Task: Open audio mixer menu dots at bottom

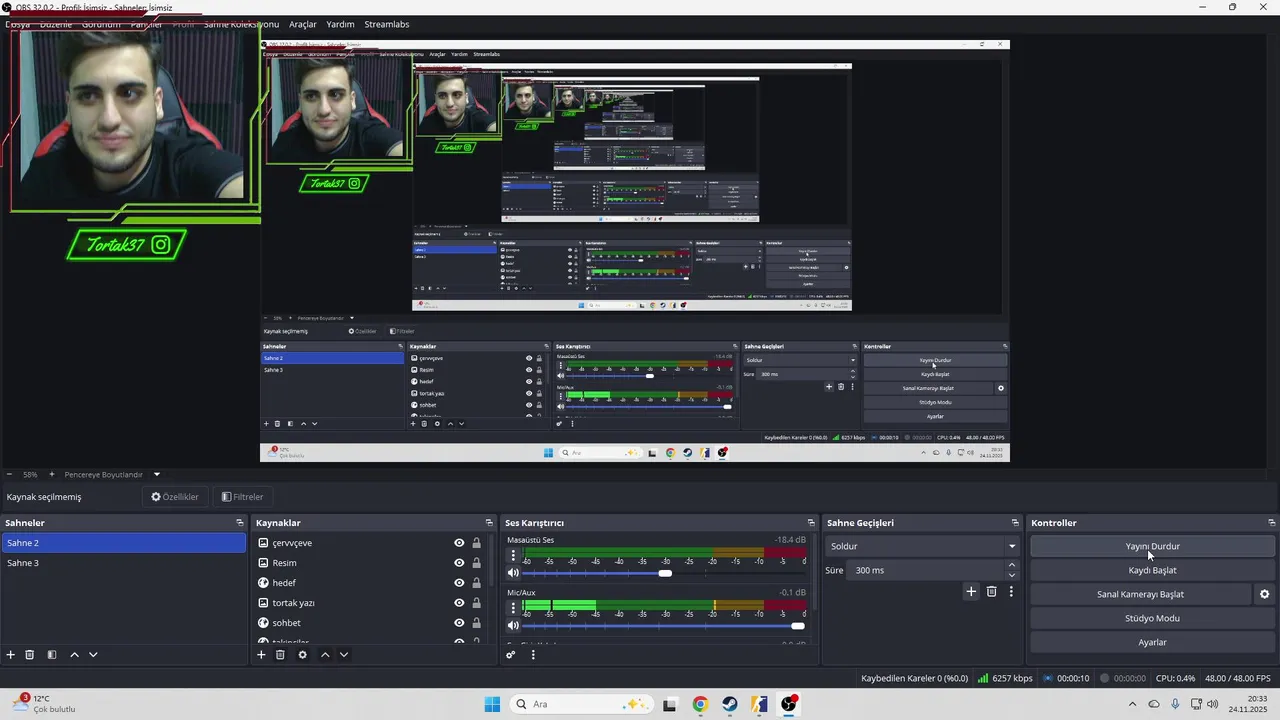Action: [533, 655]
